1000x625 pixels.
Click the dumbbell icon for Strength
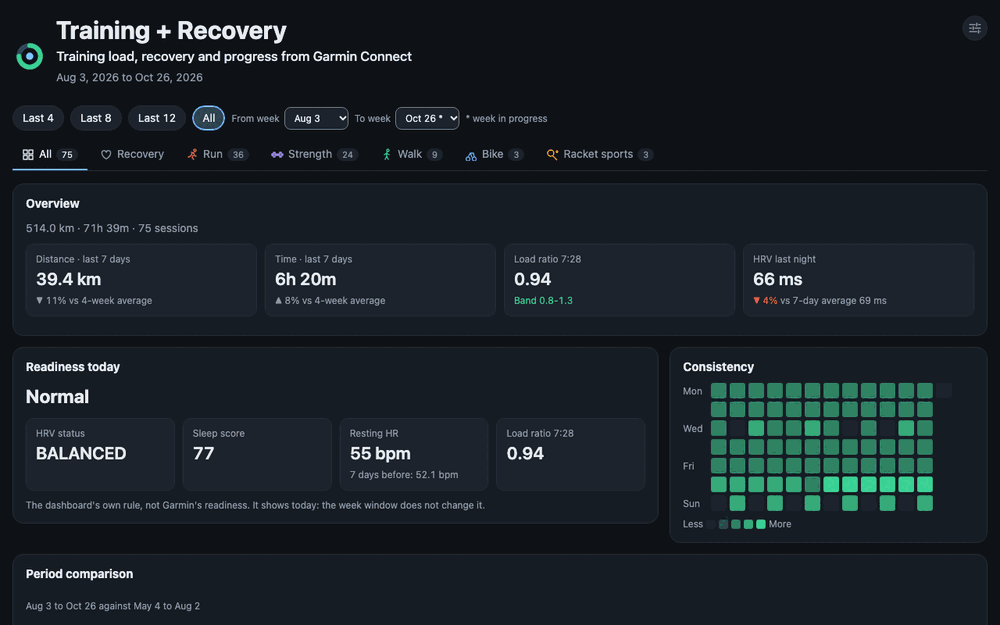[277, 154]
